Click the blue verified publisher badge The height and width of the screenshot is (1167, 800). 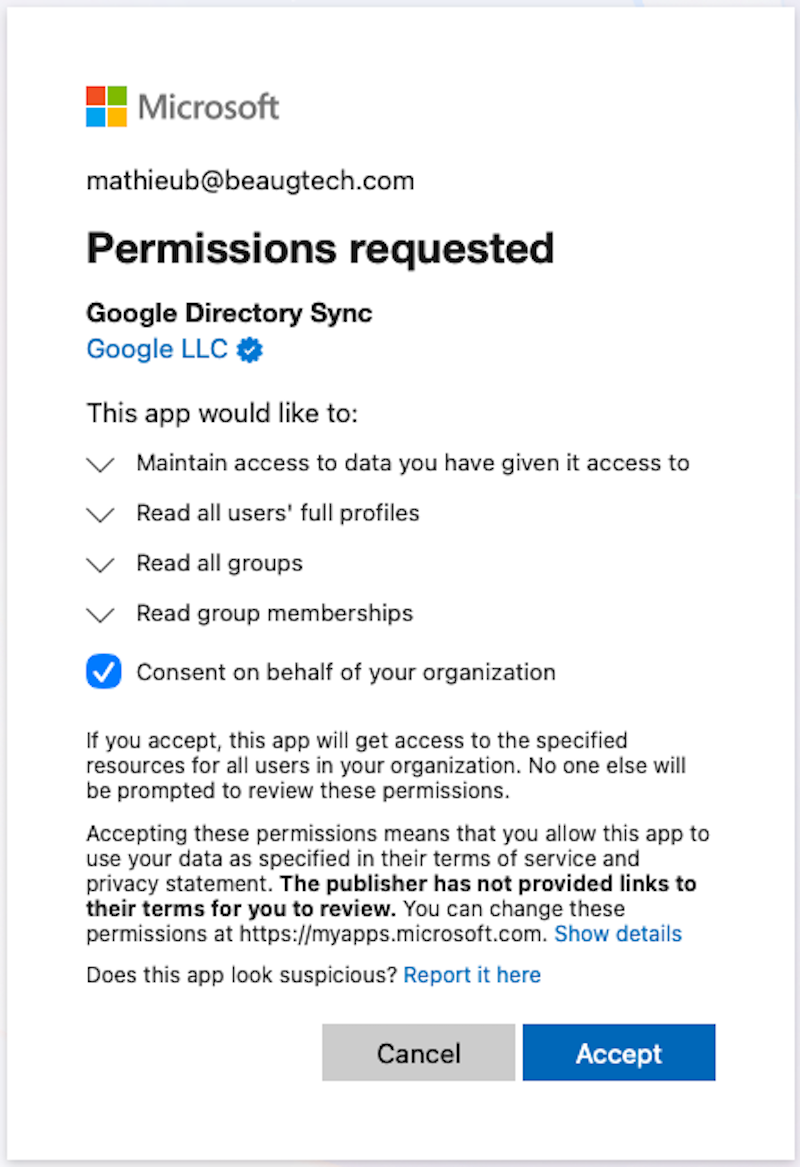(250, 350)
